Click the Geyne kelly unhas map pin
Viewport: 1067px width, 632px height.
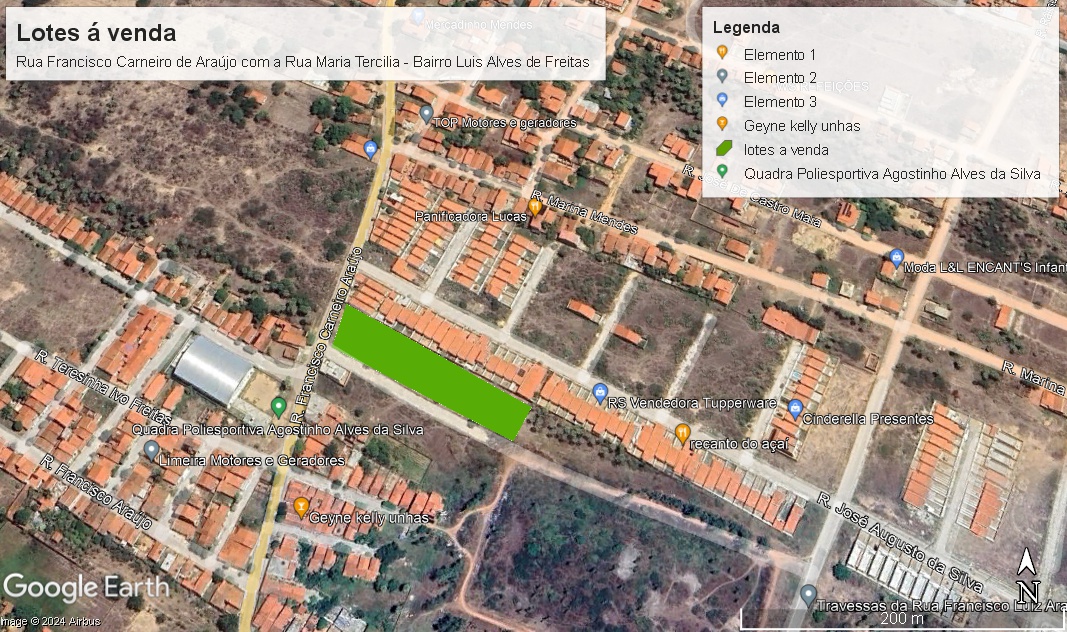click(x=301, y=508)
